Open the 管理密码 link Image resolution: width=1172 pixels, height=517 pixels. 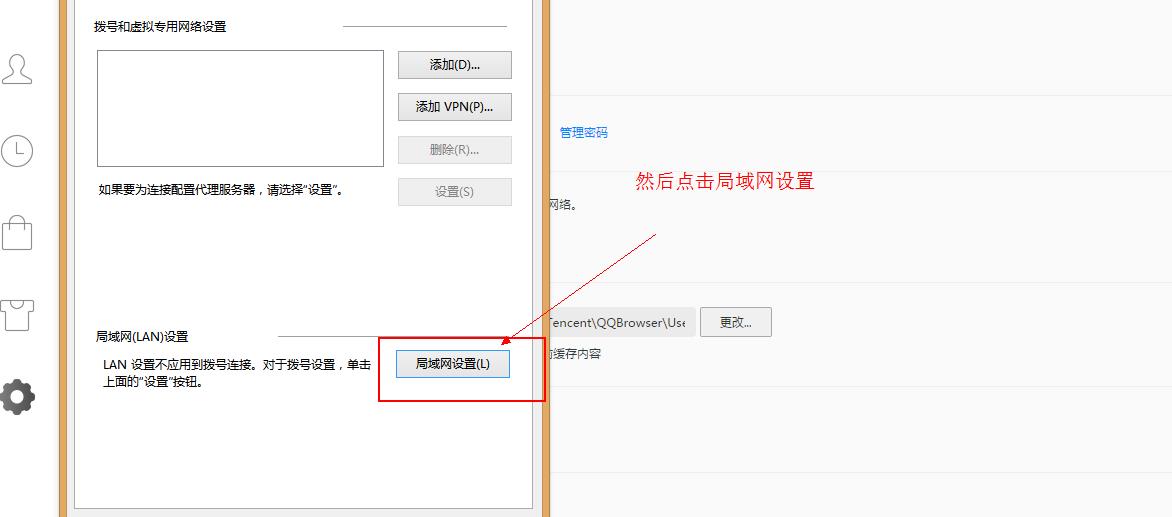tap(584, 133)
